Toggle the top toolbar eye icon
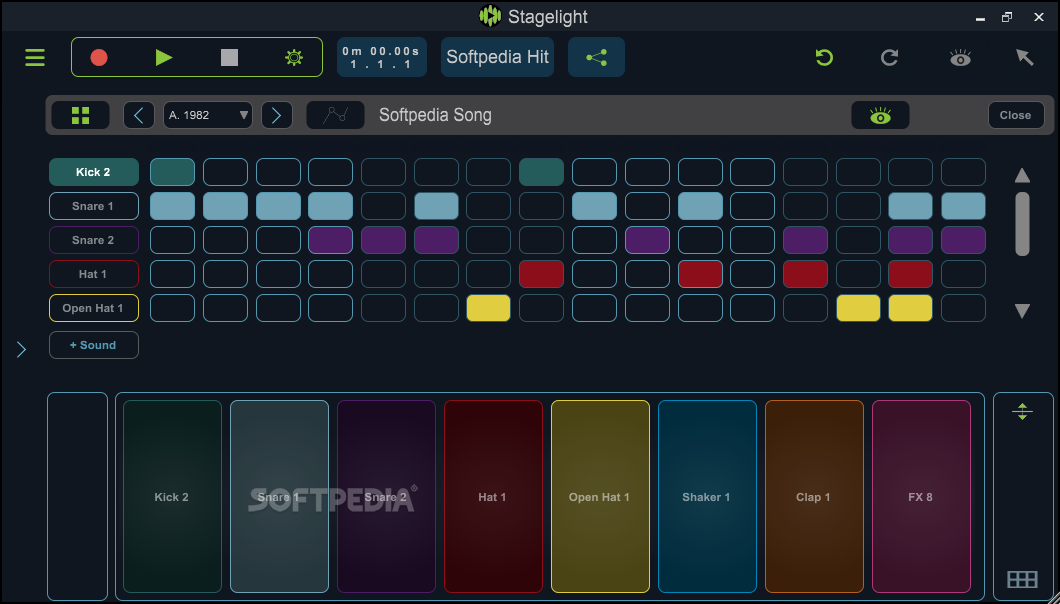The height and width of the screenshot is (604, 1060). click(x=960, y=58)
